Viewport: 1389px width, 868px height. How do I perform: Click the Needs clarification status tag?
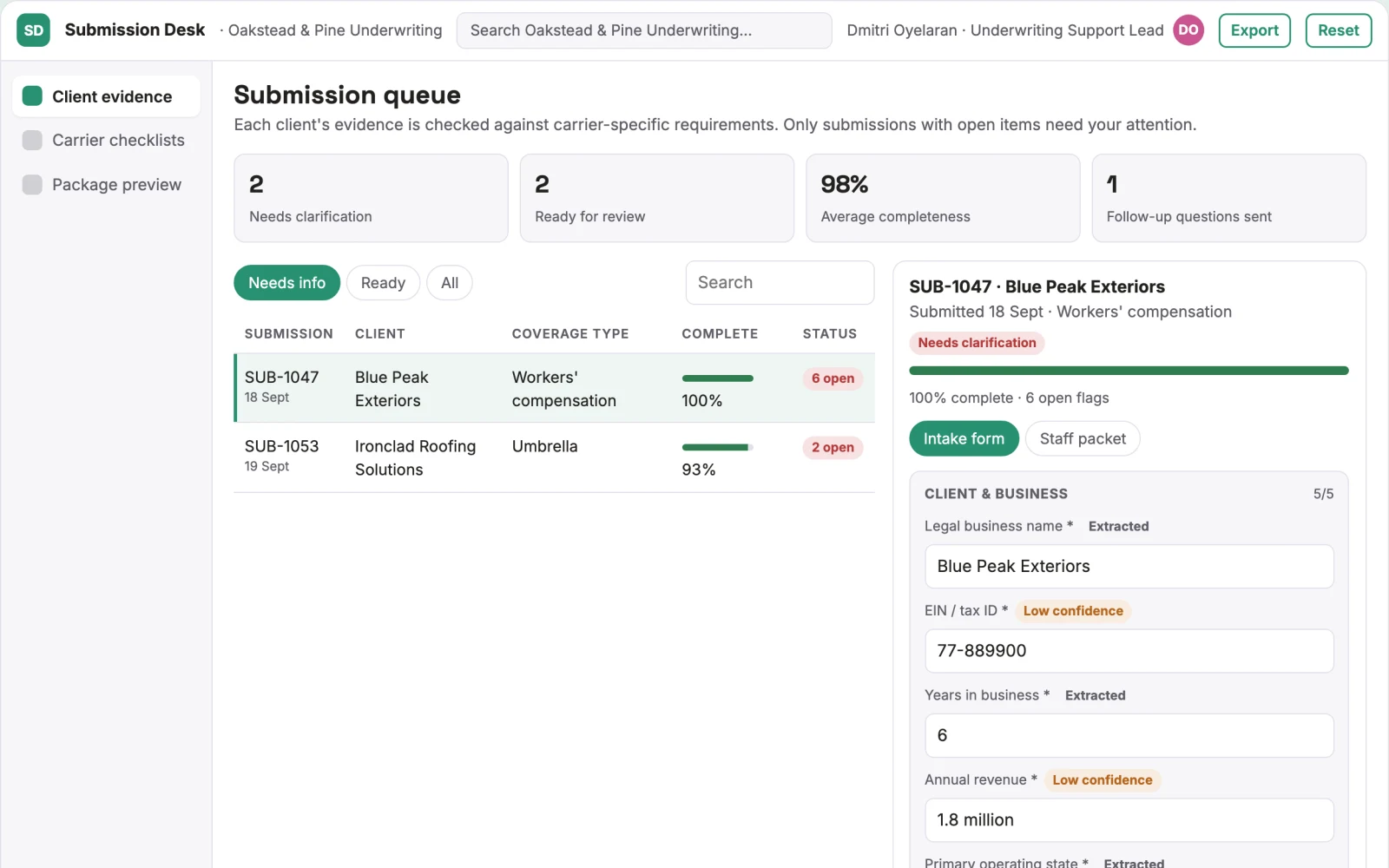click(x=977, y=343)
